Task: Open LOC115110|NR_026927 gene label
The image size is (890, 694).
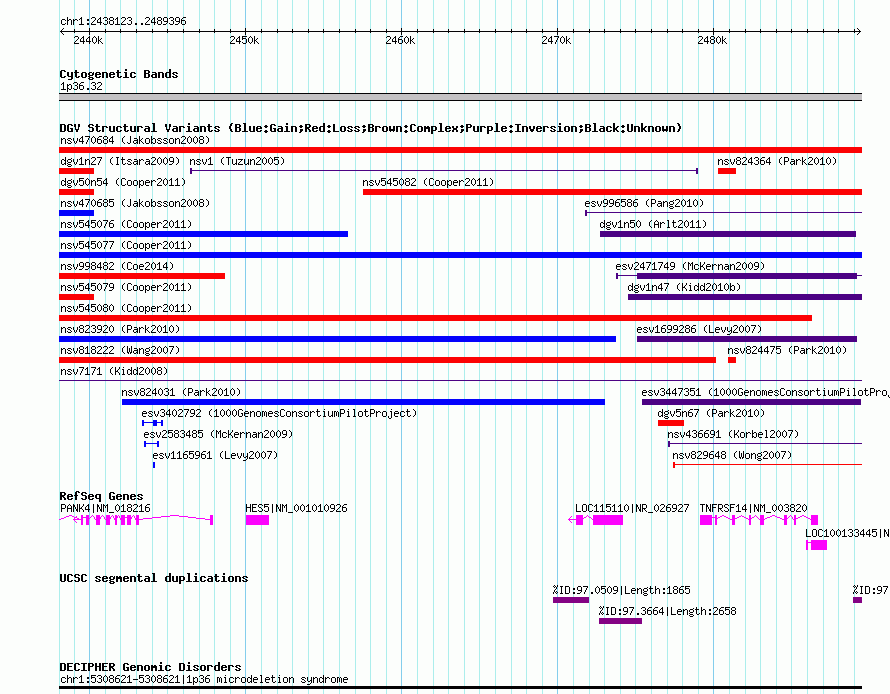Action: coord(632,508)
